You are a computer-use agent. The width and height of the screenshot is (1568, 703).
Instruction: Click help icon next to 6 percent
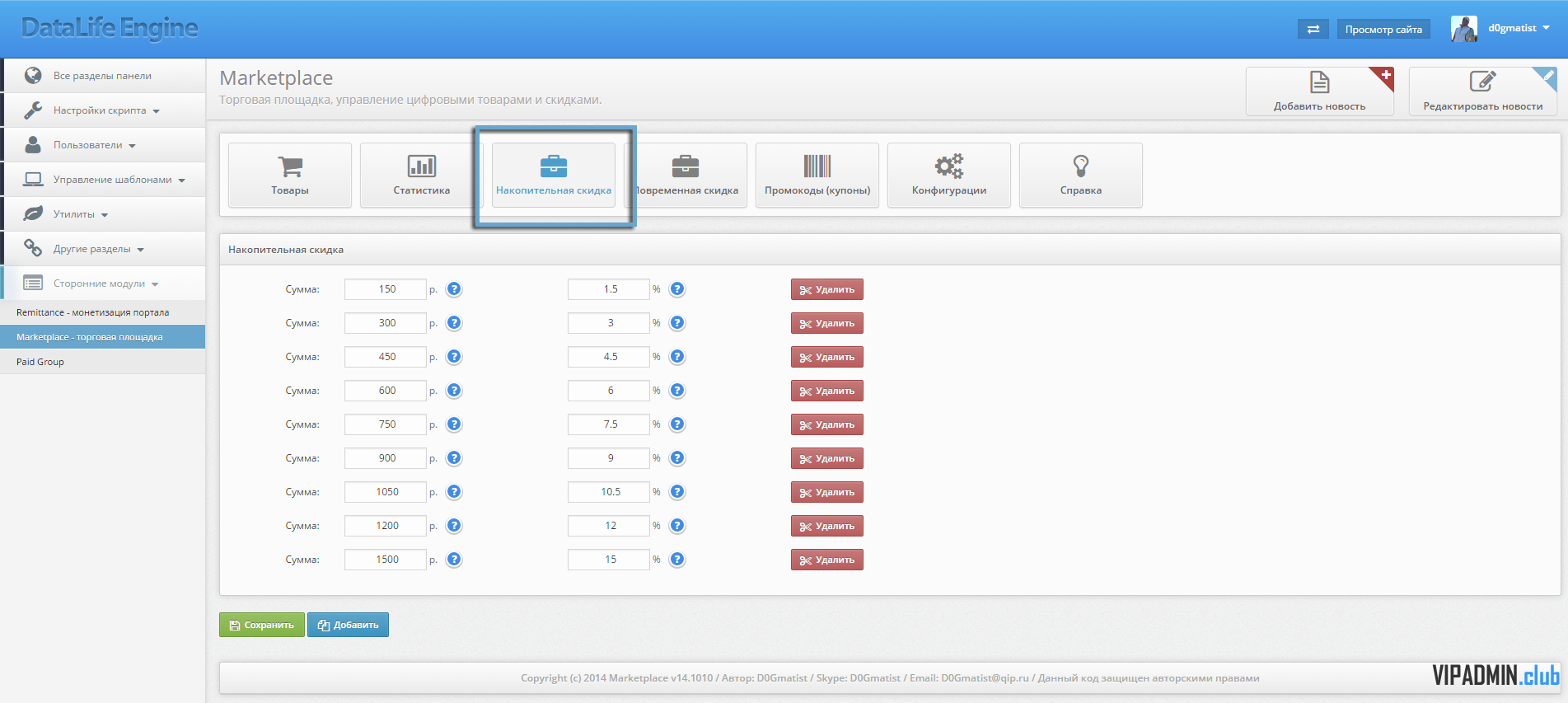pyautogui.click(x=677, y=391)
